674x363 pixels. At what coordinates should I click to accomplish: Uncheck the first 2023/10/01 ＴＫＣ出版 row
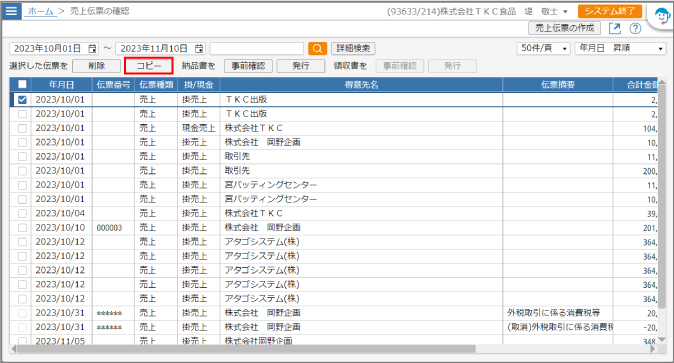coord(22,100)
